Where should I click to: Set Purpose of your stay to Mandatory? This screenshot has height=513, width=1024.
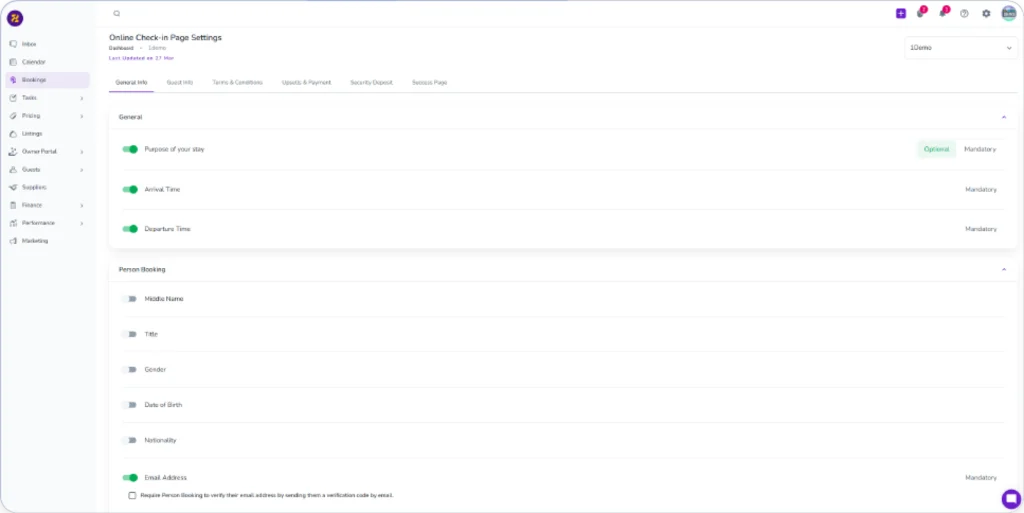click(x=979, y=149)
